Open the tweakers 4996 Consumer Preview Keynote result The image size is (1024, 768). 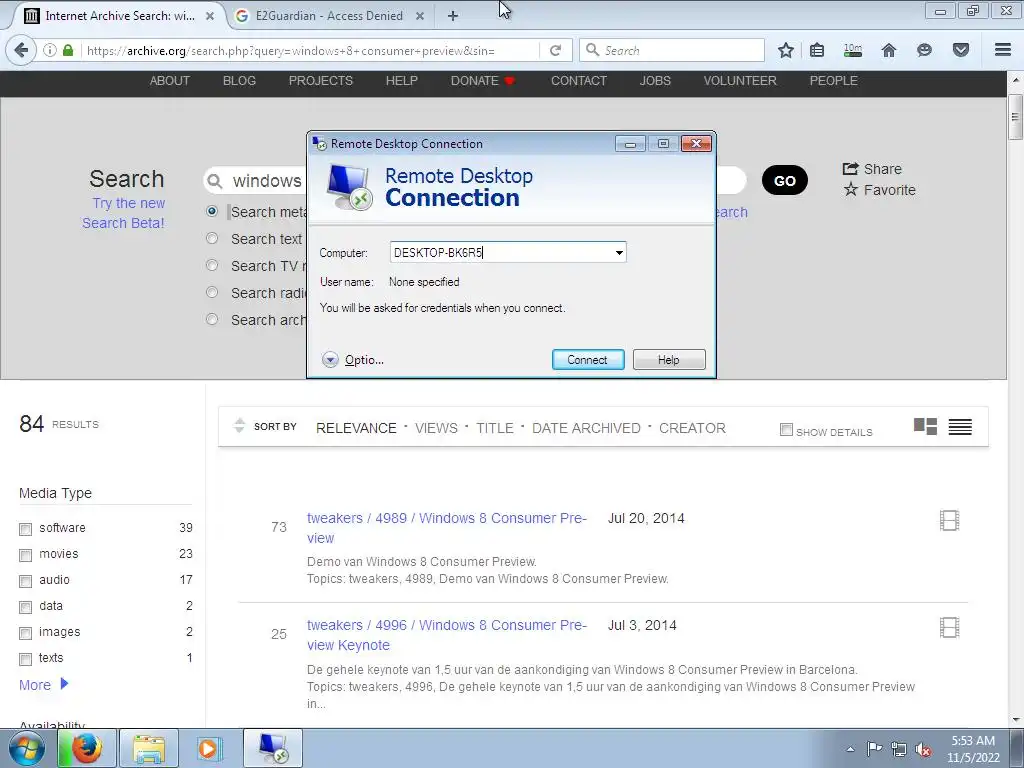(447, 635)
